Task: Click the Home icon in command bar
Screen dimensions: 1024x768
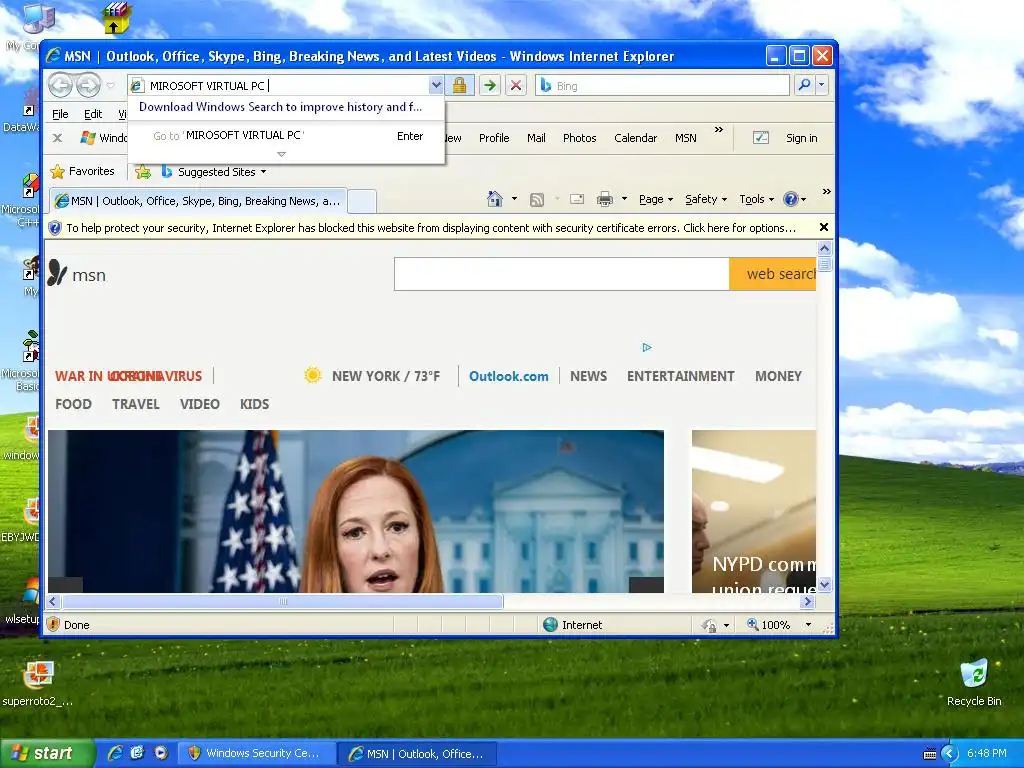Action: [495, 199]
